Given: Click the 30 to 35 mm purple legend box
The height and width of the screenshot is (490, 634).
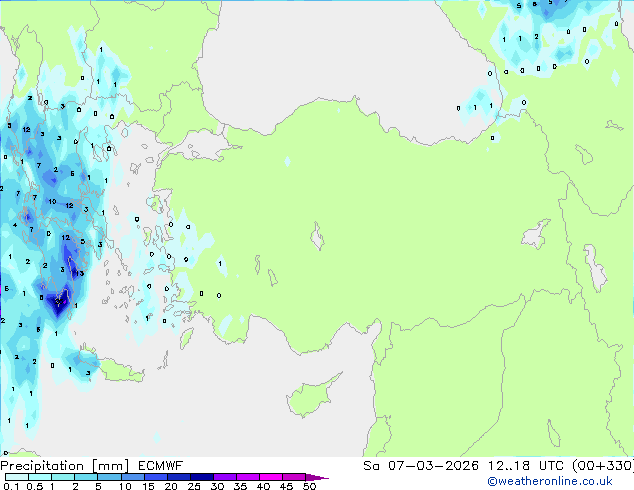Looking at the screenshot, I should pyautogui.click(x=225, y=477).
